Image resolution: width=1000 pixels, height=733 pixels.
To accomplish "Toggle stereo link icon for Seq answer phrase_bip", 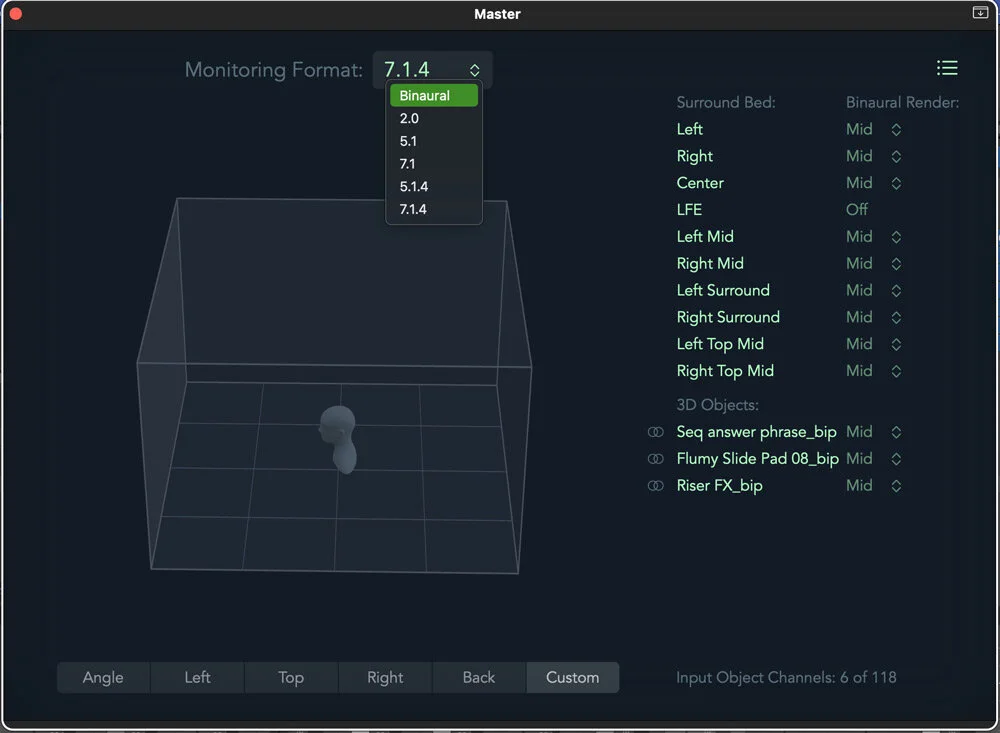I will click(x=656, y=432).
